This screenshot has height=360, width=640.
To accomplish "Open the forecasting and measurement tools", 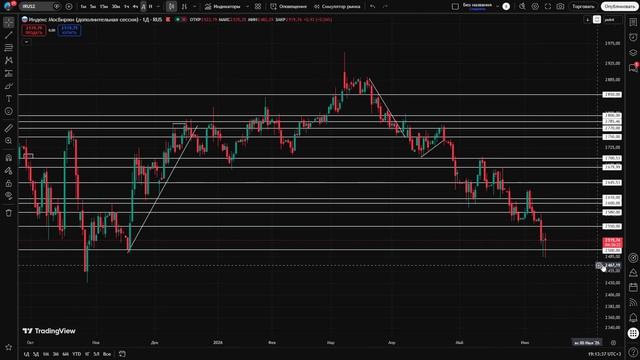I will tap(9, 73).
